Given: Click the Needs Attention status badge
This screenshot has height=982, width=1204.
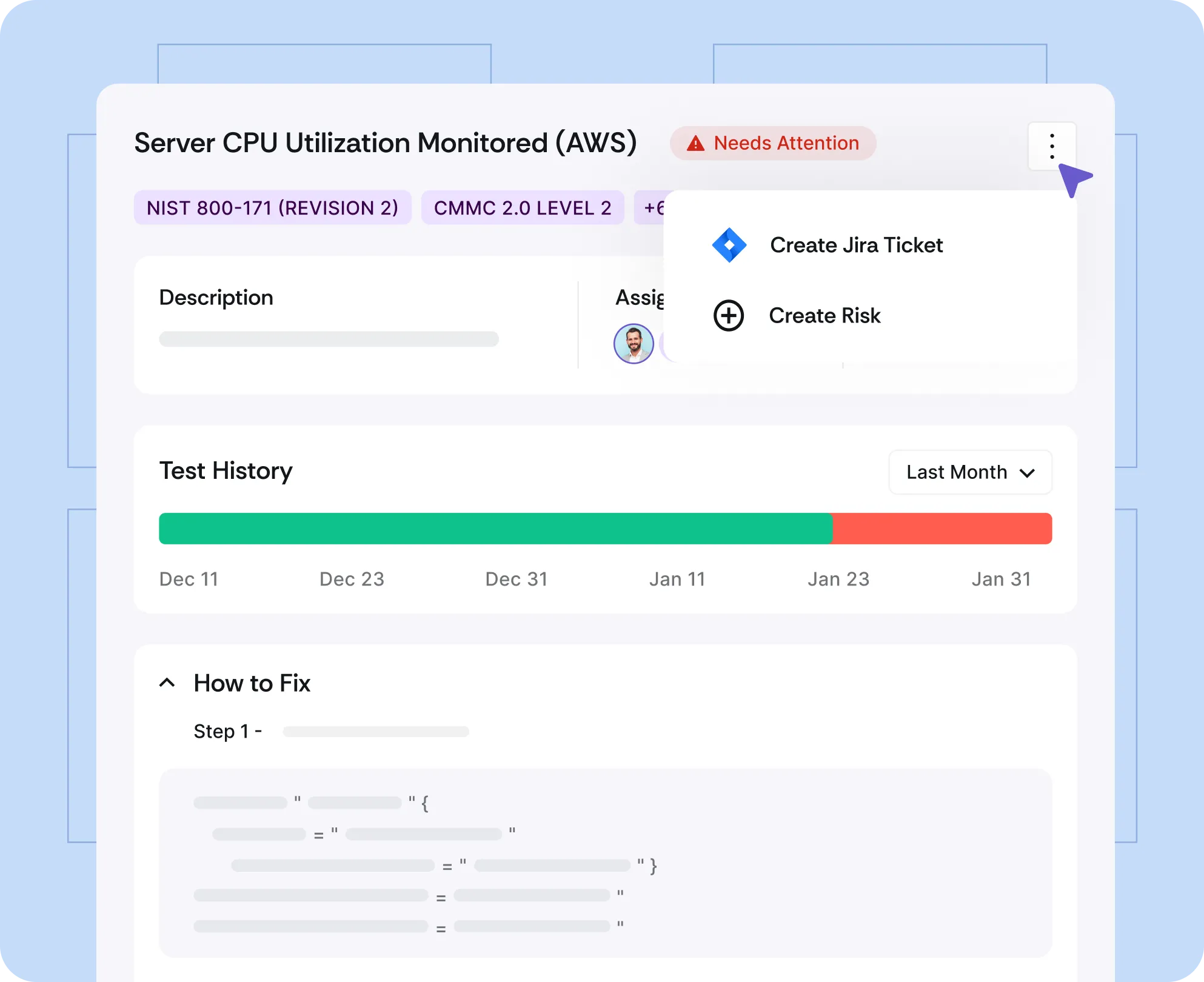Looking at the screenshot, I should [x=772, y=144].
